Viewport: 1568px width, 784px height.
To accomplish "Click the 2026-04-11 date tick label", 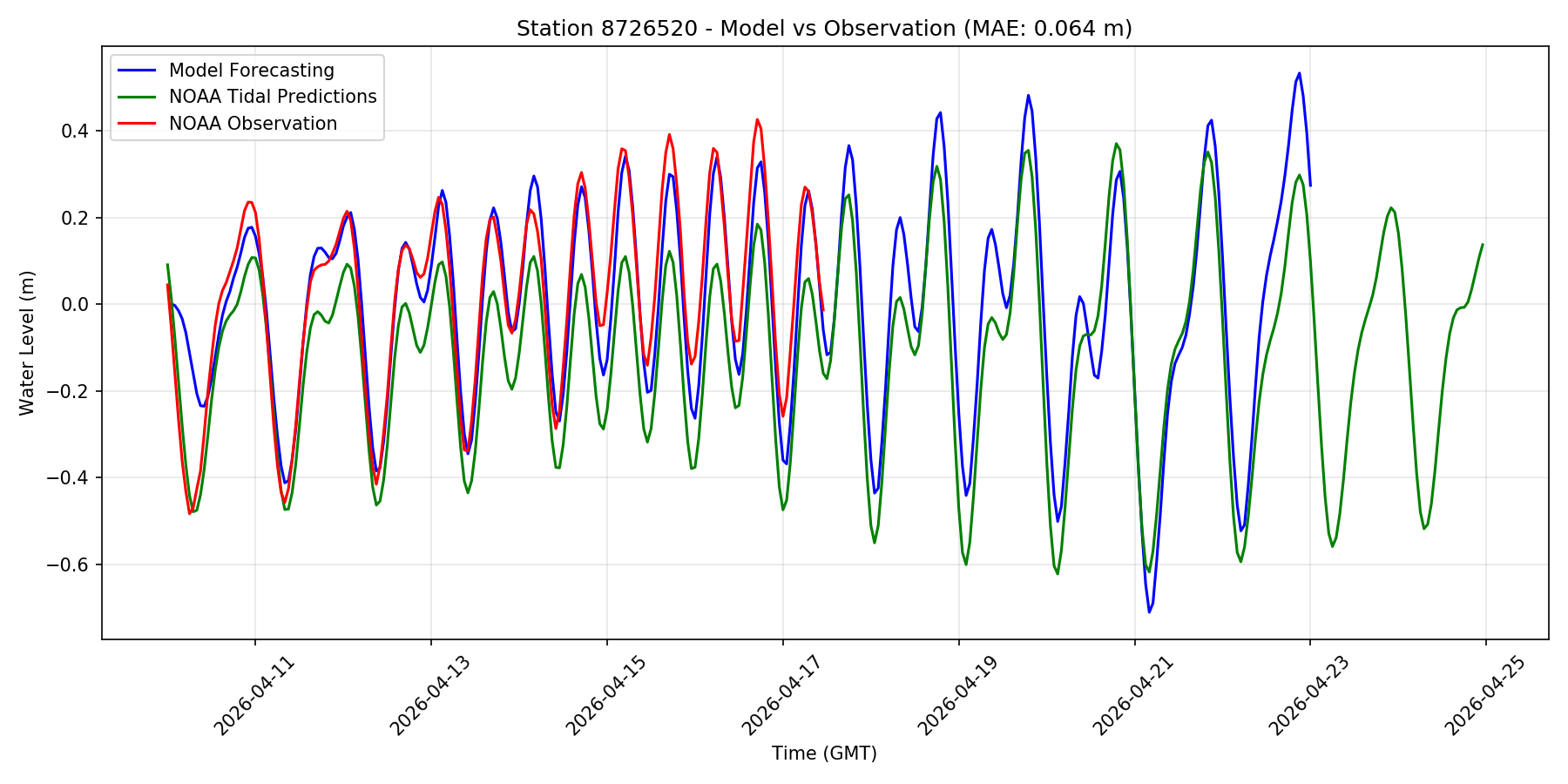I will (256, 695).
